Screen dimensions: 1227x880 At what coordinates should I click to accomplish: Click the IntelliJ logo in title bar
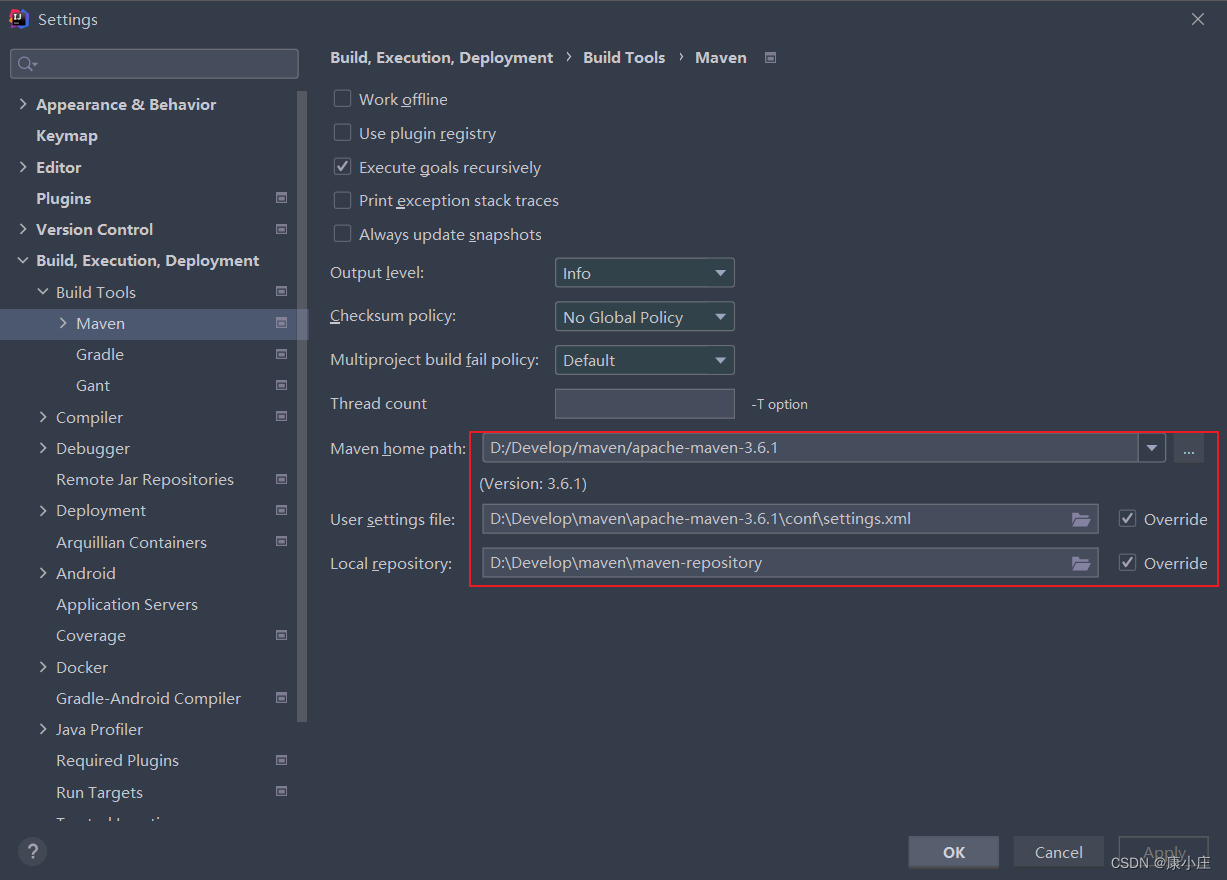pyautogui.click(x=19, y=19)
